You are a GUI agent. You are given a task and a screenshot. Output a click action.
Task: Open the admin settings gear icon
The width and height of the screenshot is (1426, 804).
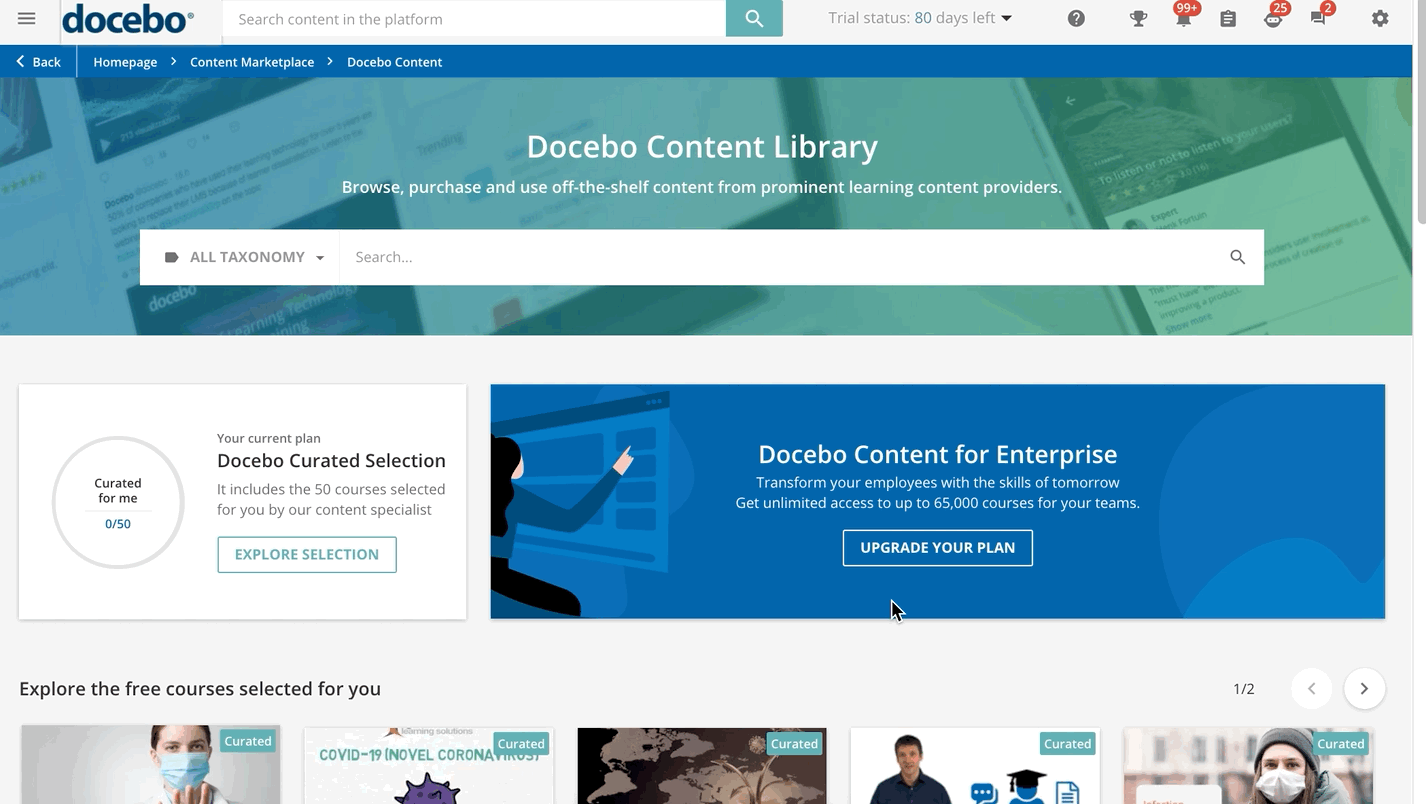pos(1380,19)
